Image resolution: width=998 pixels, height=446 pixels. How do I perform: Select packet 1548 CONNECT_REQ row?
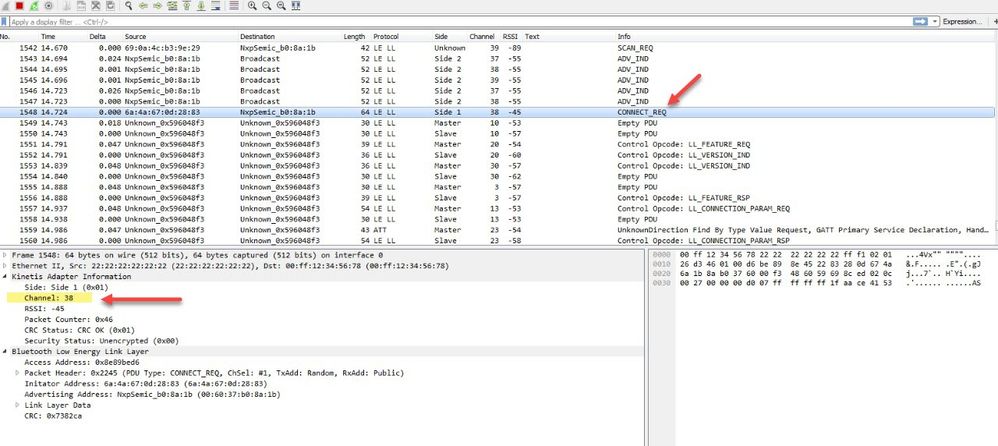pos(496,112)
